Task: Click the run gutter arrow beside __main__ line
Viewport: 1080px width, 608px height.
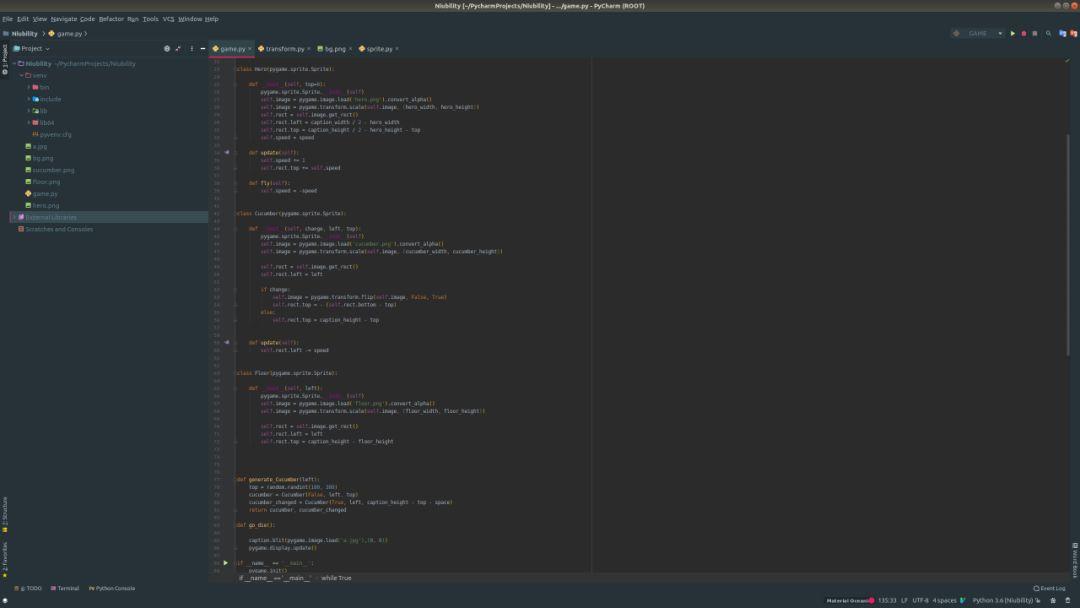Action: click(x=225, y=563)
